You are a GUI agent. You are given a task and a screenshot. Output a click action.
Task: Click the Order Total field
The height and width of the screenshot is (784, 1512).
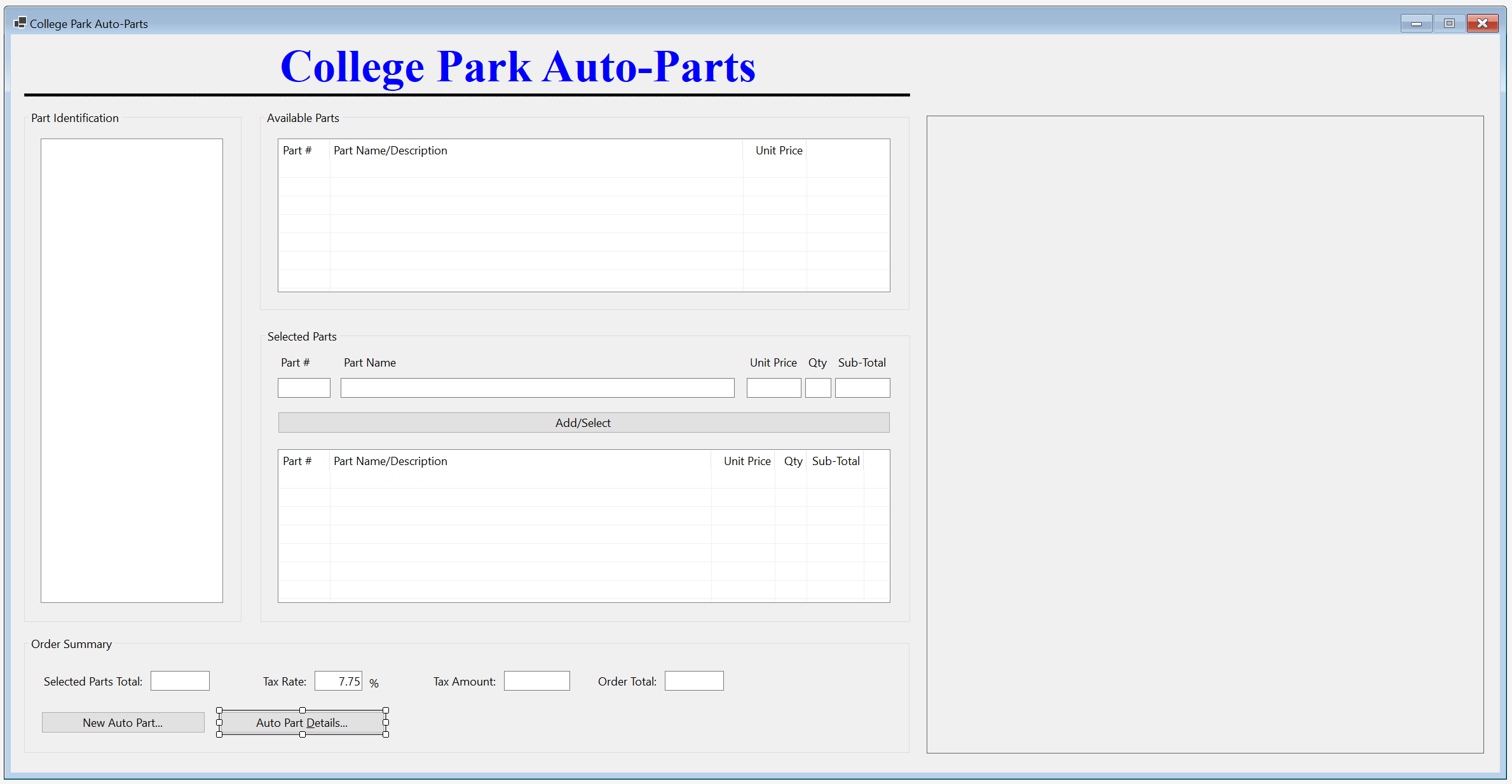point(694,680)
